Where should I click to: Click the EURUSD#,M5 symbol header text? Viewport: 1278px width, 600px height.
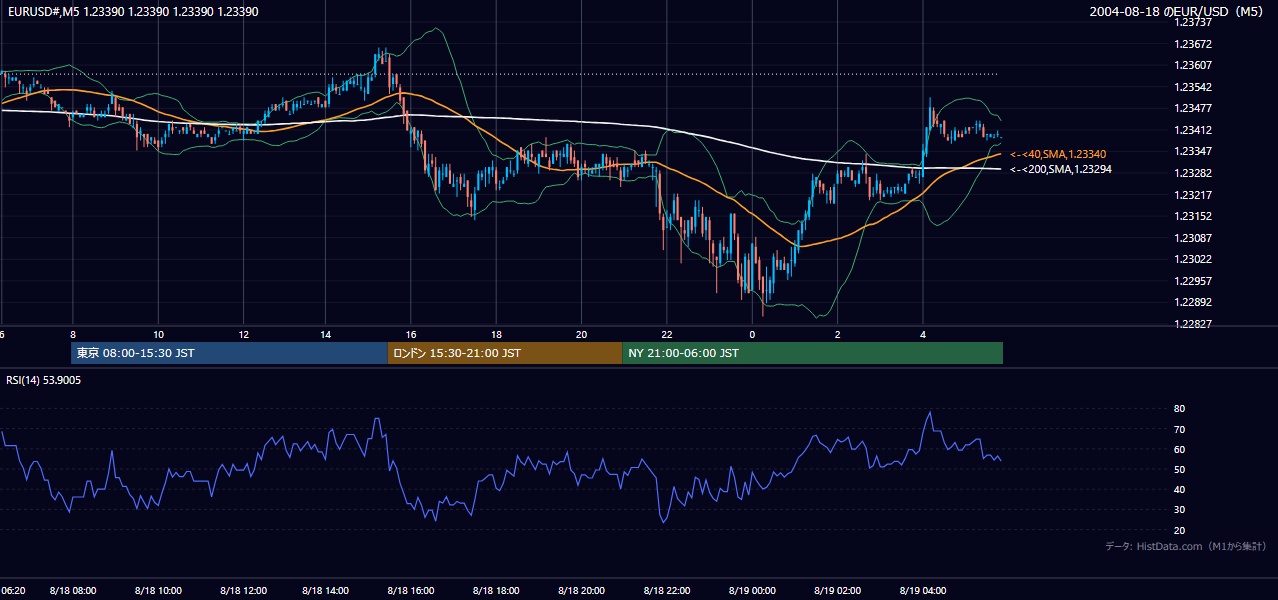pos(131,11)
